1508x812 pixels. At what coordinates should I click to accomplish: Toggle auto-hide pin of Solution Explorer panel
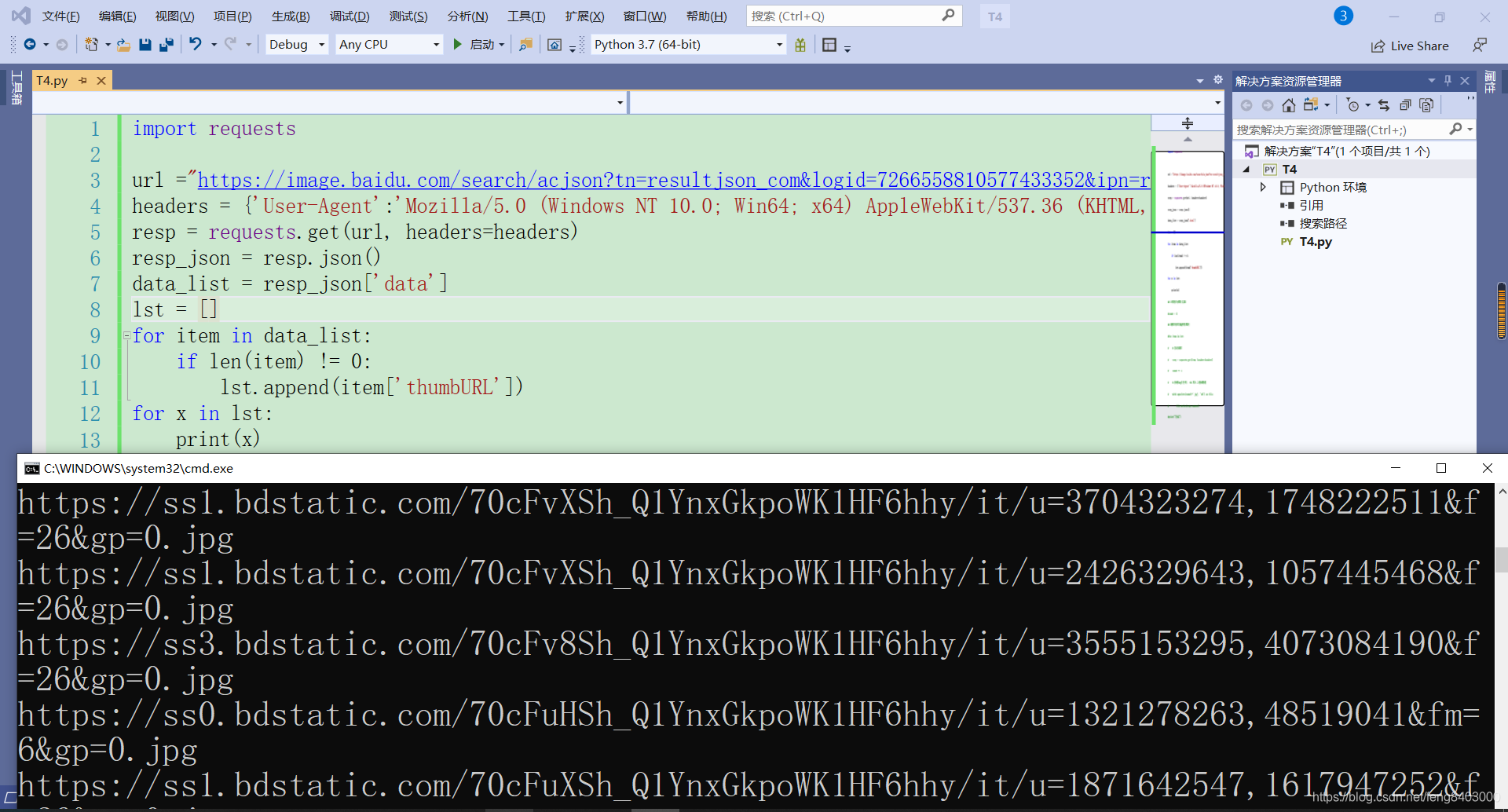[x=1448, y=81]
